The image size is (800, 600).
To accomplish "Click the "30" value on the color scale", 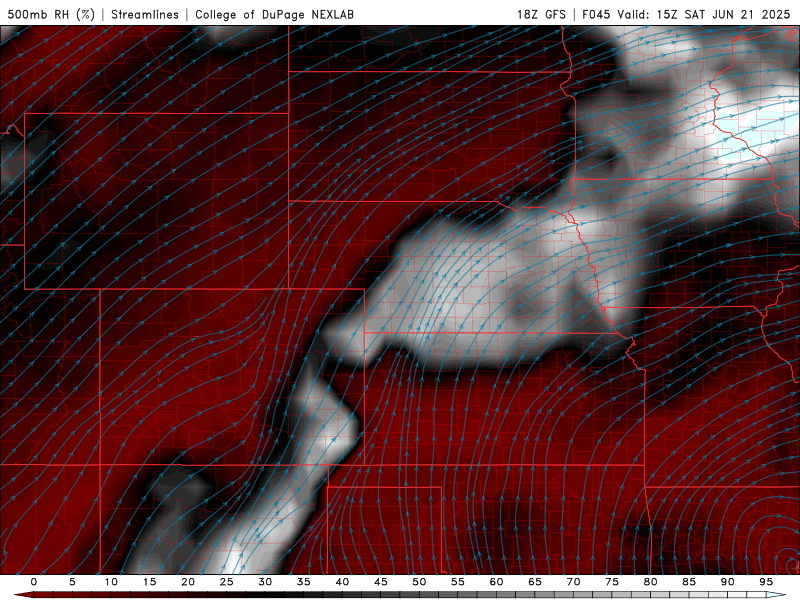I will [x=265, y=582].
